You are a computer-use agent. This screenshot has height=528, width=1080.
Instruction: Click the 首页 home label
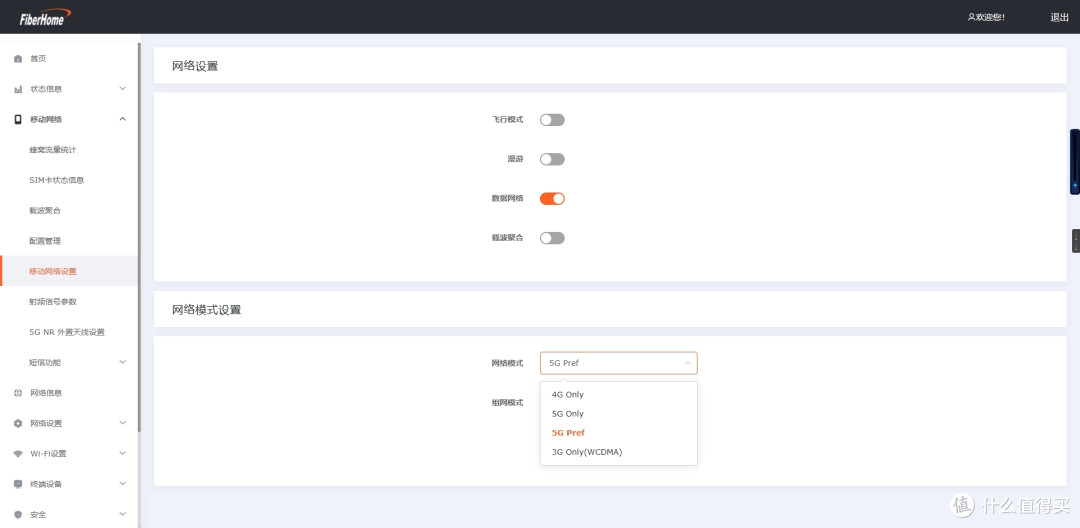(38, 59)
